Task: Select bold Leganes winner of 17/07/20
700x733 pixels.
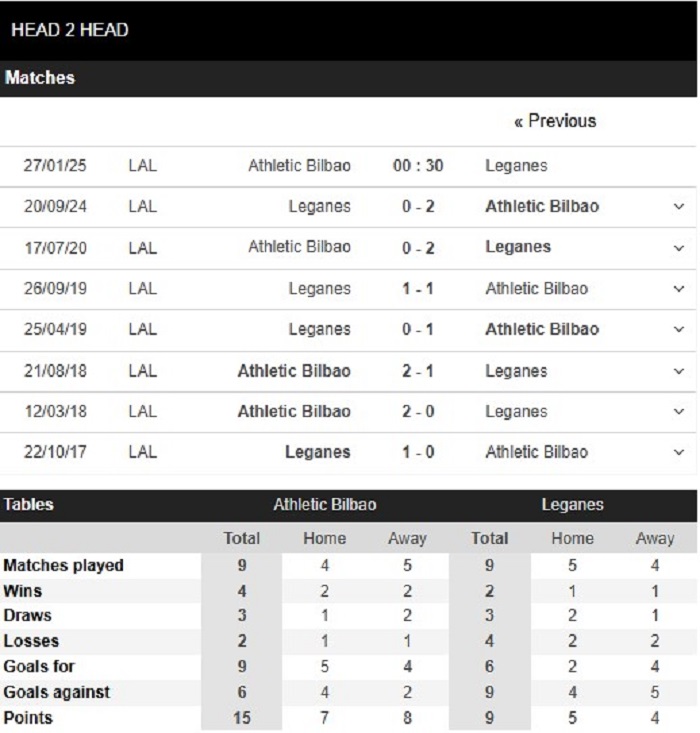Action: [x=518, y=247]
